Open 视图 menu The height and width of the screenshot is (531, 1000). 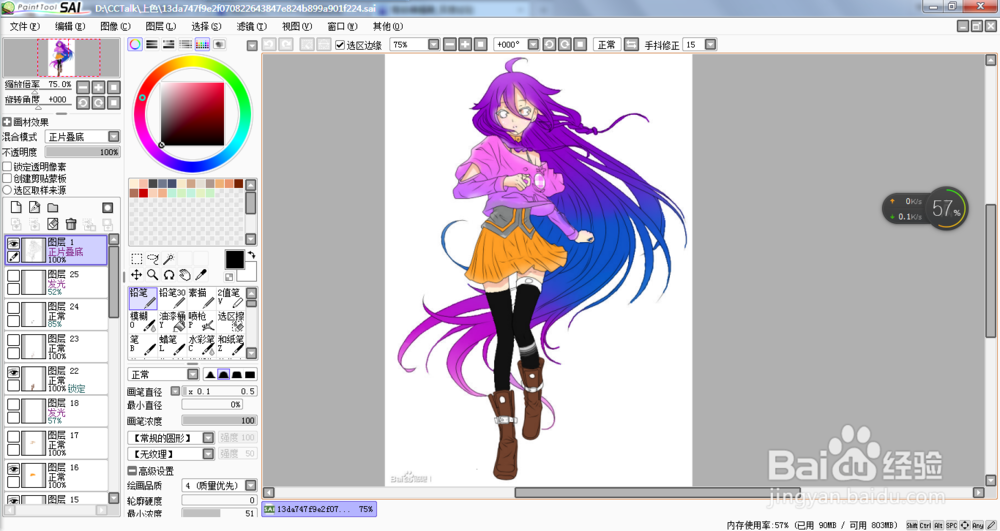pyautogui.click(x=297, y=26)
